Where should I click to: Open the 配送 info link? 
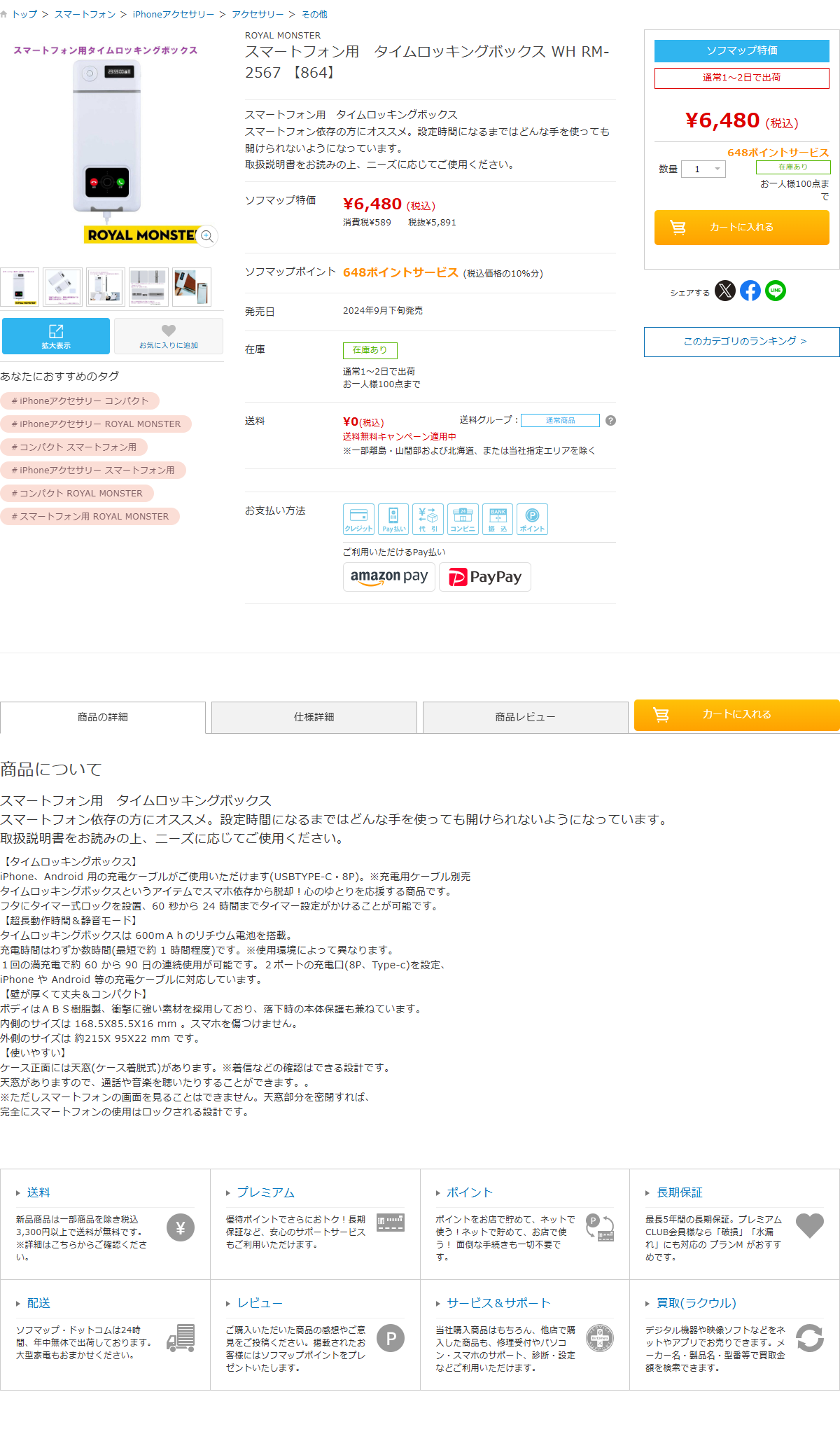click(x=38, y=1303)
